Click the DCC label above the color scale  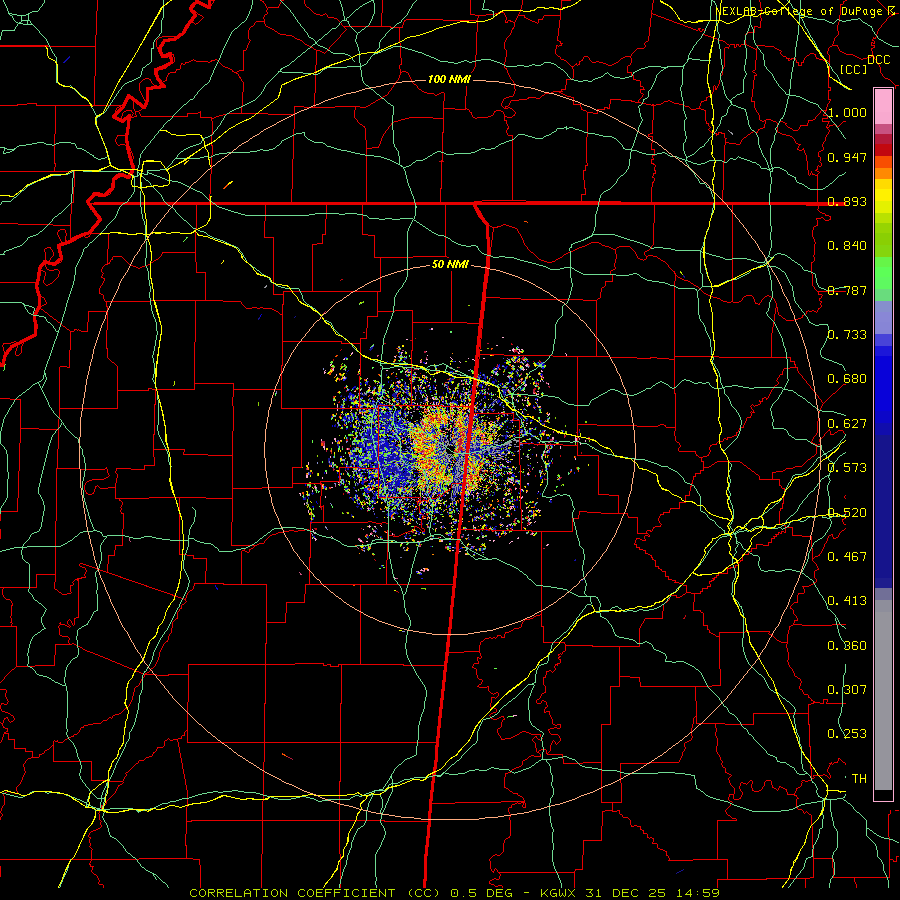pyautogui.click(x=878, y=60)
